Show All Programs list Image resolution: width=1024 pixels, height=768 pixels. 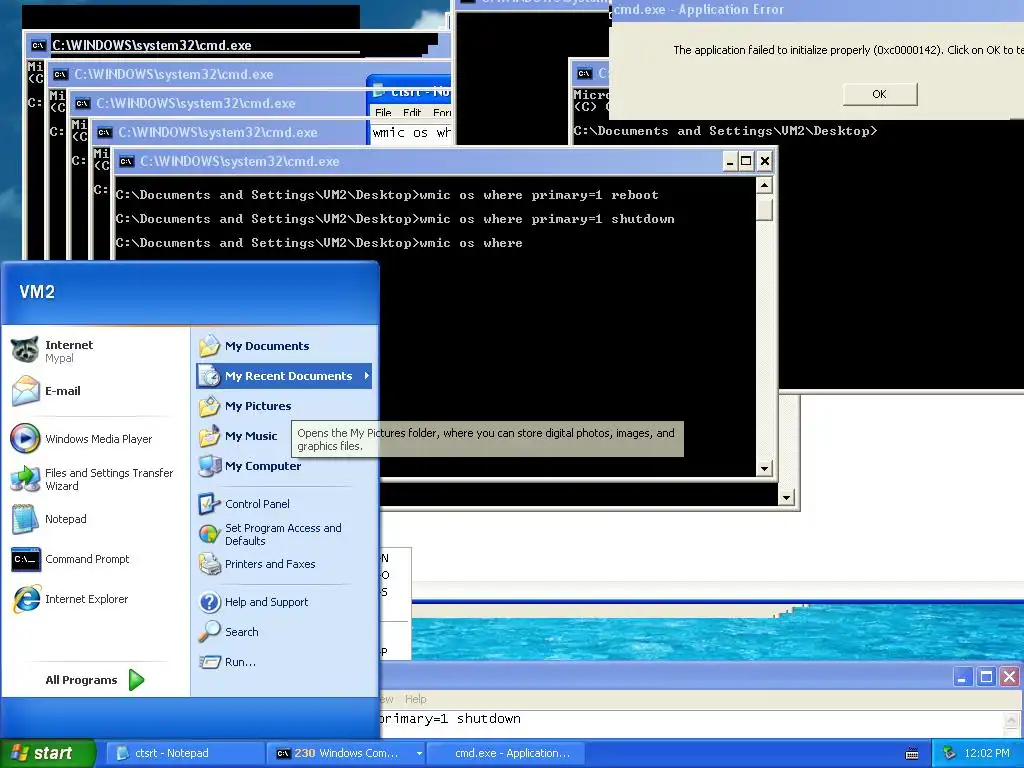pyautogui.click(x=95, y=680)
